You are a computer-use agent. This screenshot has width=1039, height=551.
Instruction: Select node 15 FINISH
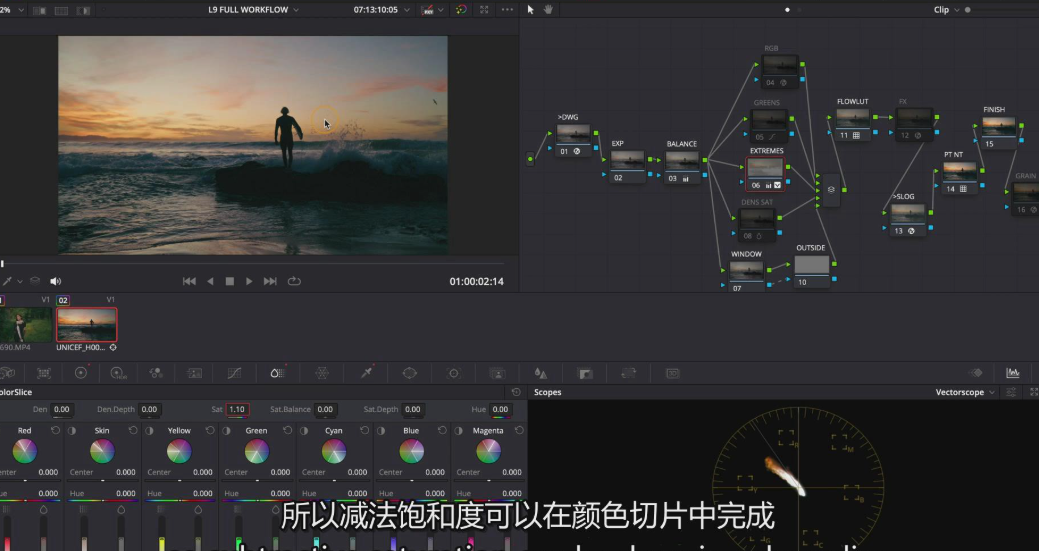[x=999, y=132]
